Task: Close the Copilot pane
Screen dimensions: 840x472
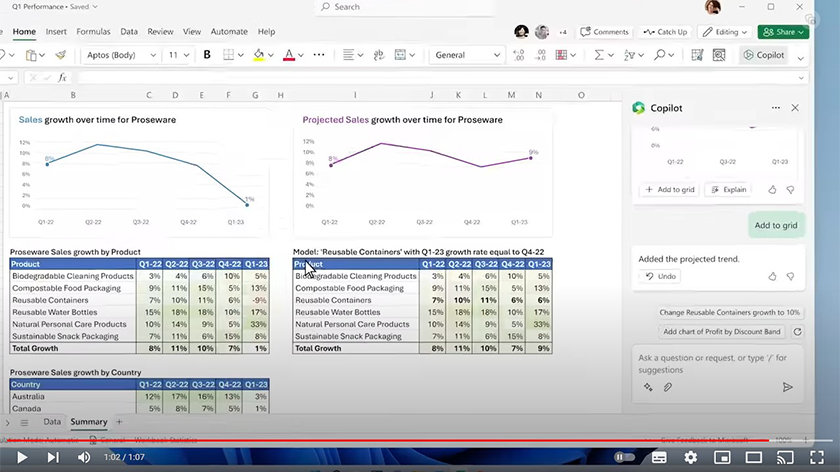Action: 795,108
